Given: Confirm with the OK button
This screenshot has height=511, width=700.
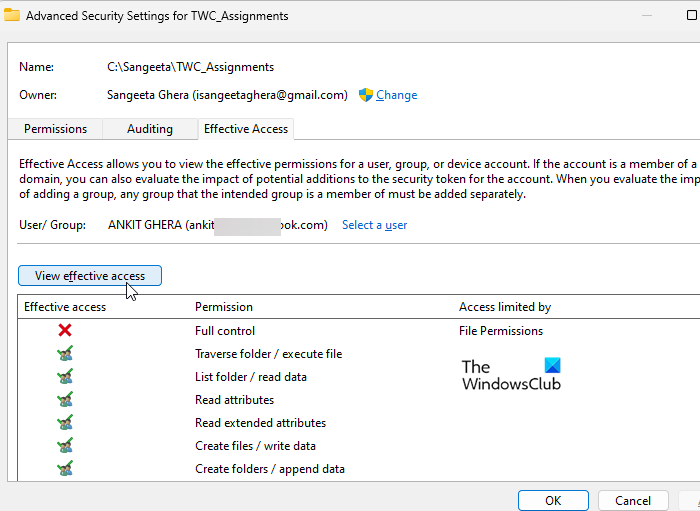Looking at the screenshot, I should (x=553, y=500).
